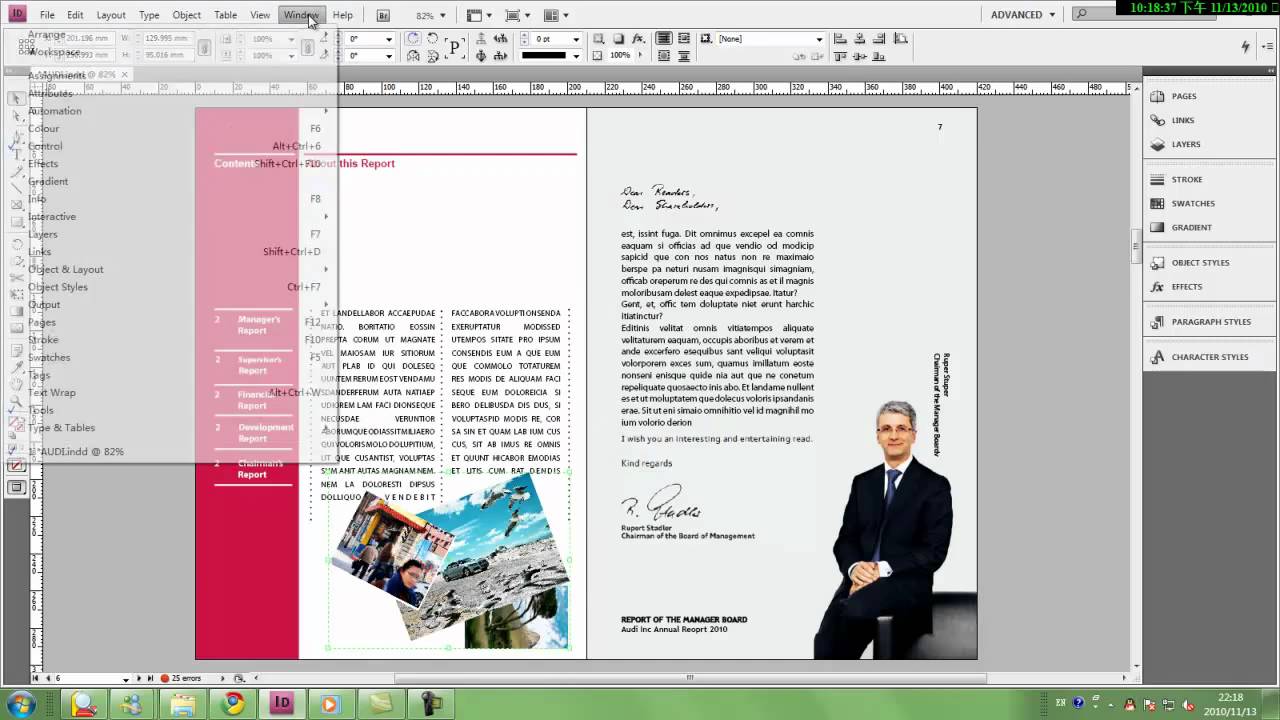Viewport: 1280px width, 720px height.
Task: Open the File menu
Action: (x=47, y=15)
